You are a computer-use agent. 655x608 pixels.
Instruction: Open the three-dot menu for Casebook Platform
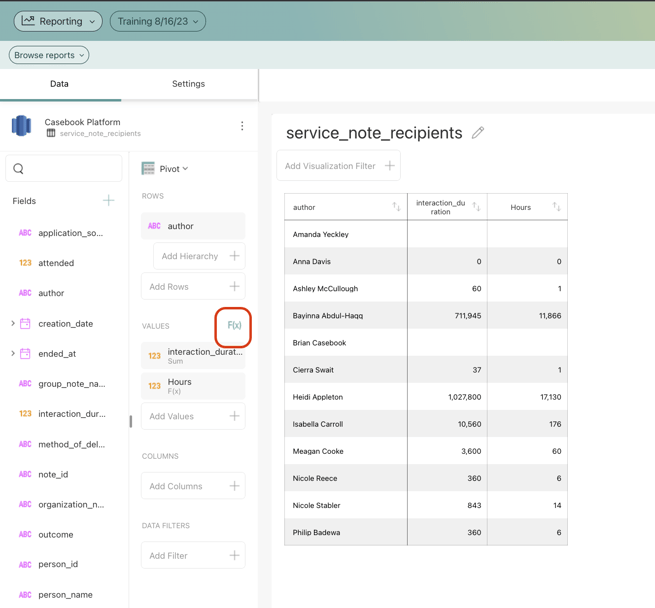pos(242,126)
